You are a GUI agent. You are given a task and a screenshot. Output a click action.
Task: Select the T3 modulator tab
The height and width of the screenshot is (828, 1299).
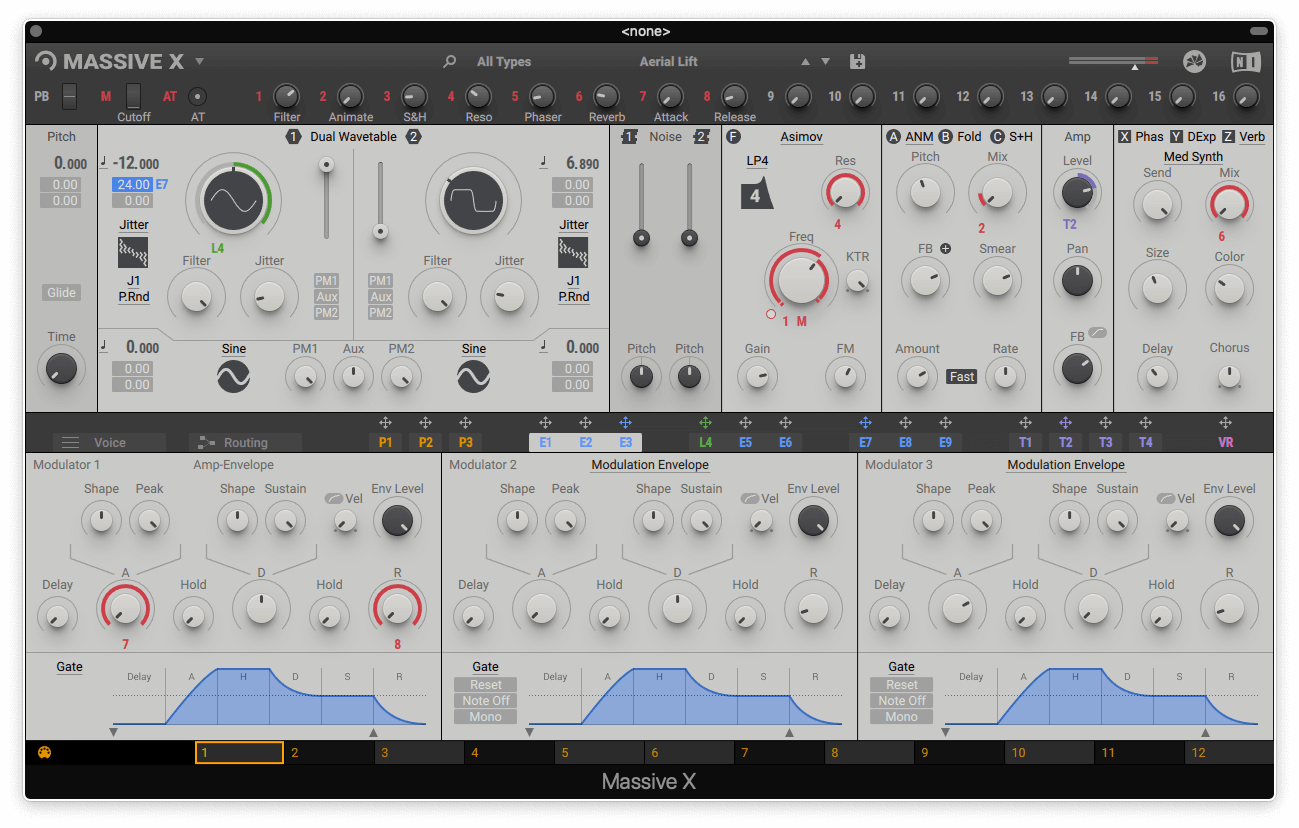1105,442
